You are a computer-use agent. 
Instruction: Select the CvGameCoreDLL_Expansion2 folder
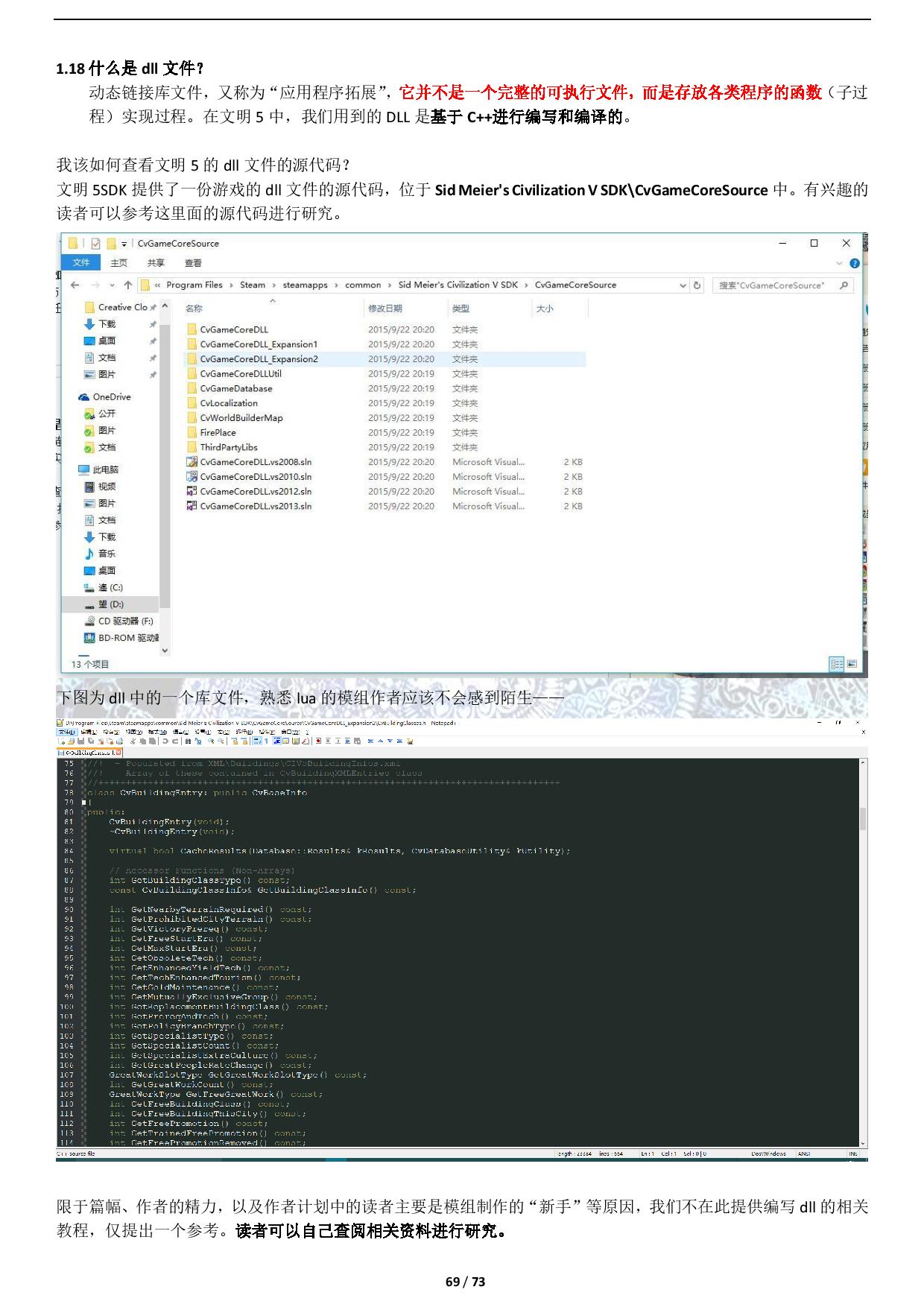tap(259, 359)
